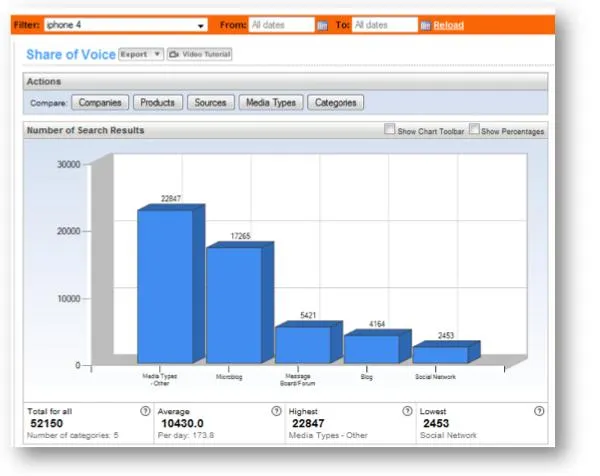Image resolution: width=600 pixels, height=476 pixels.
Task: Click Per day: 173.8 text
Action: (186, 435)
